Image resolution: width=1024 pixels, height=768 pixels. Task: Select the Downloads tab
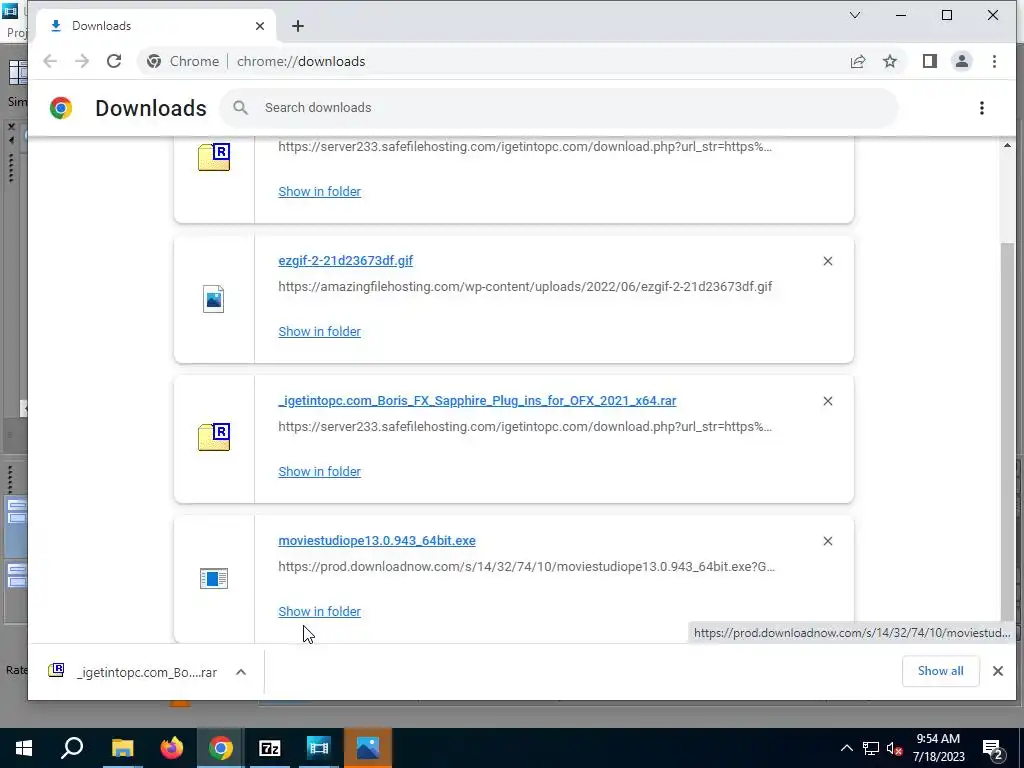click(x=154, y=26)
